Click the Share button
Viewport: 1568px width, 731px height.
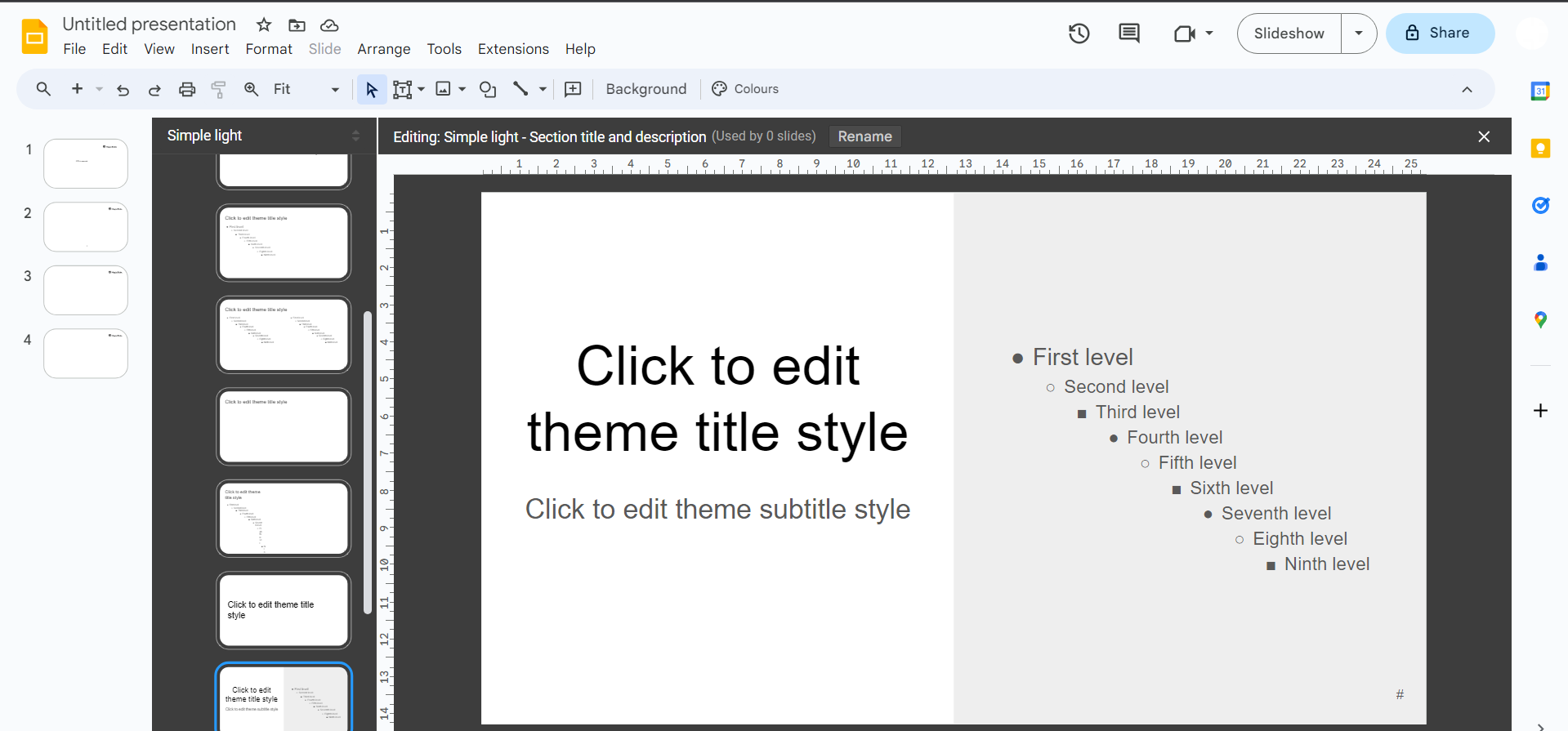coord(1440,33)
